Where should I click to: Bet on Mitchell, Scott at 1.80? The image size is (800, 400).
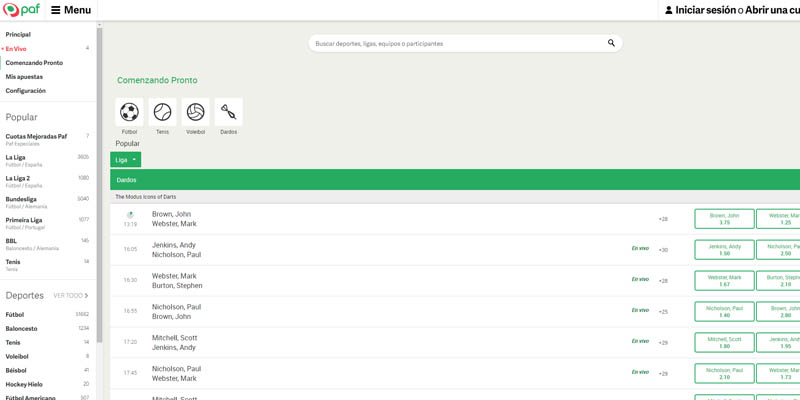pos(724,342)
